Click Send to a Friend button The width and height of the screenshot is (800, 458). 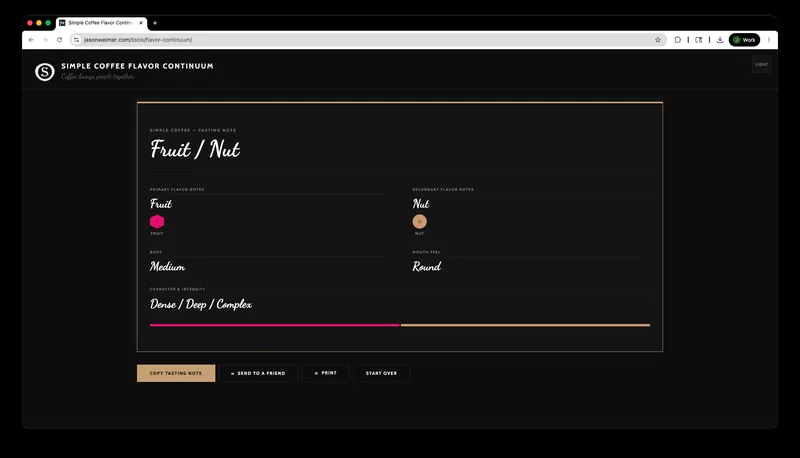pyautogui.click(x=258, y=373)
